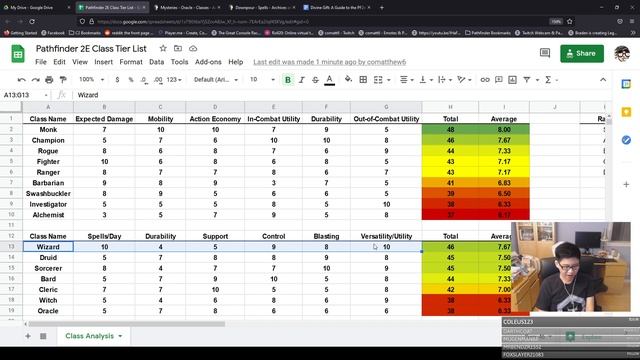Insert a chart from toolbar
640x360 pixels.
(x=512, y=80)
